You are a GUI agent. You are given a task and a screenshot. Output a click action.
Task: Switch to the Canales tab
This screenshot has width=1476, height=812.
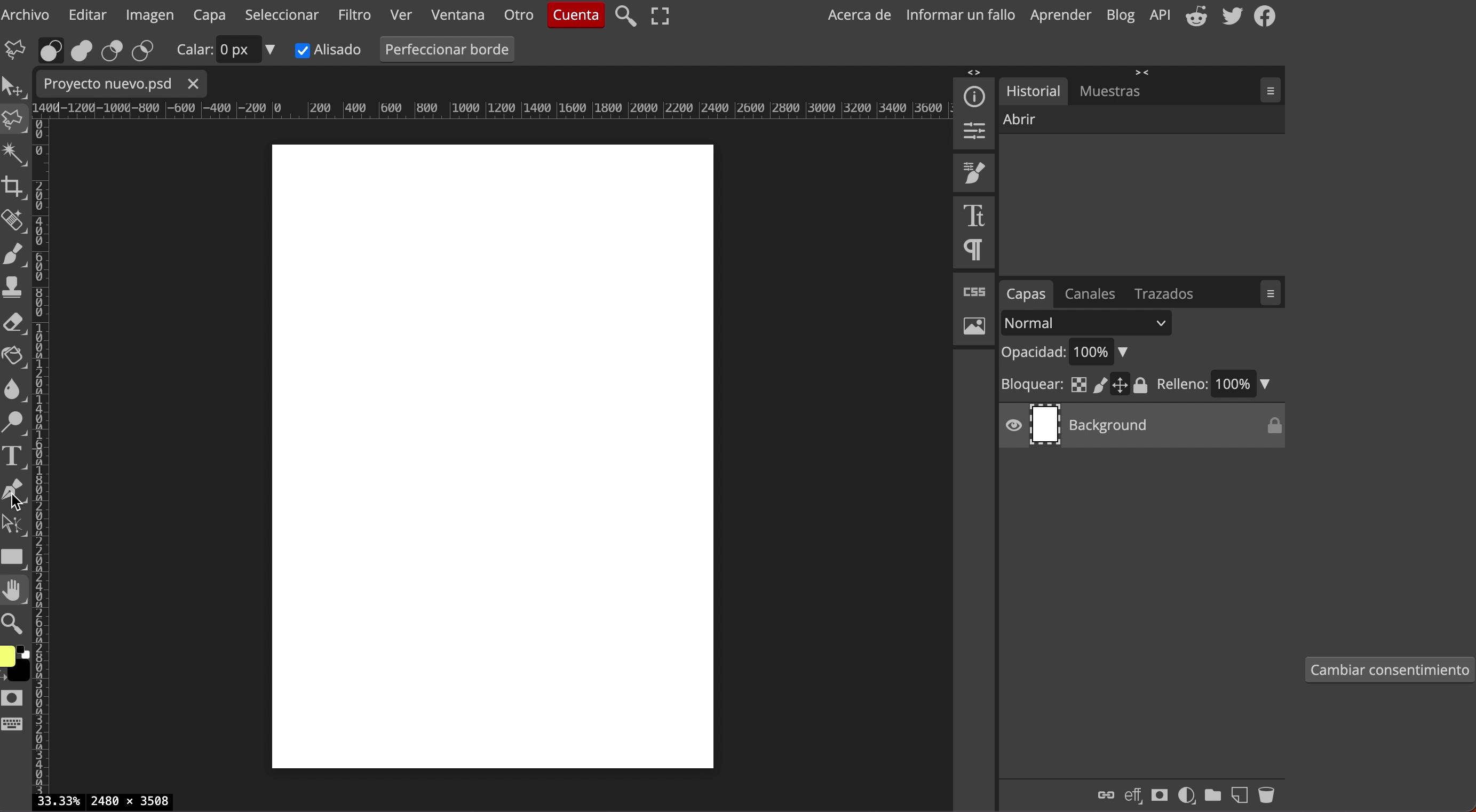[x=1089, y=294]
